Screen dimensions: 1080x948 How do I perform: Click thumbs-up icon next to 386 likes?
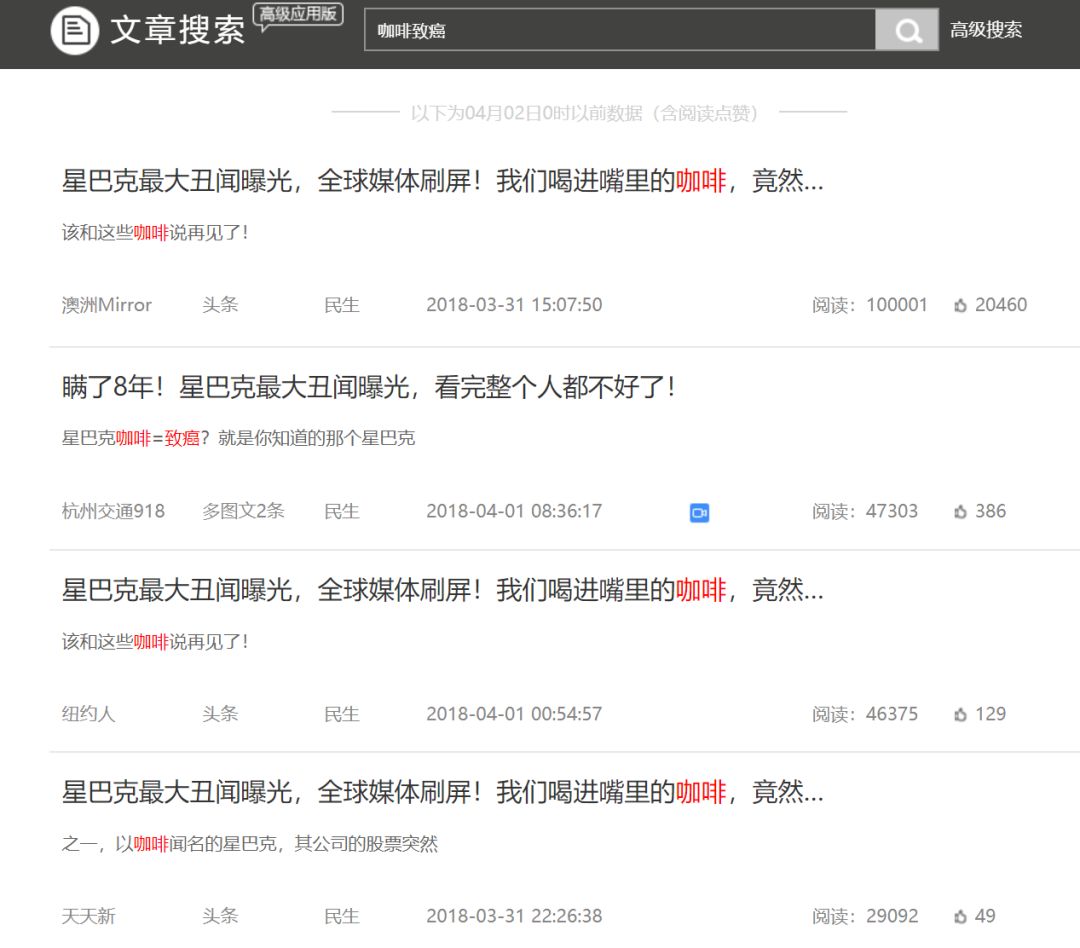[960, 512]
